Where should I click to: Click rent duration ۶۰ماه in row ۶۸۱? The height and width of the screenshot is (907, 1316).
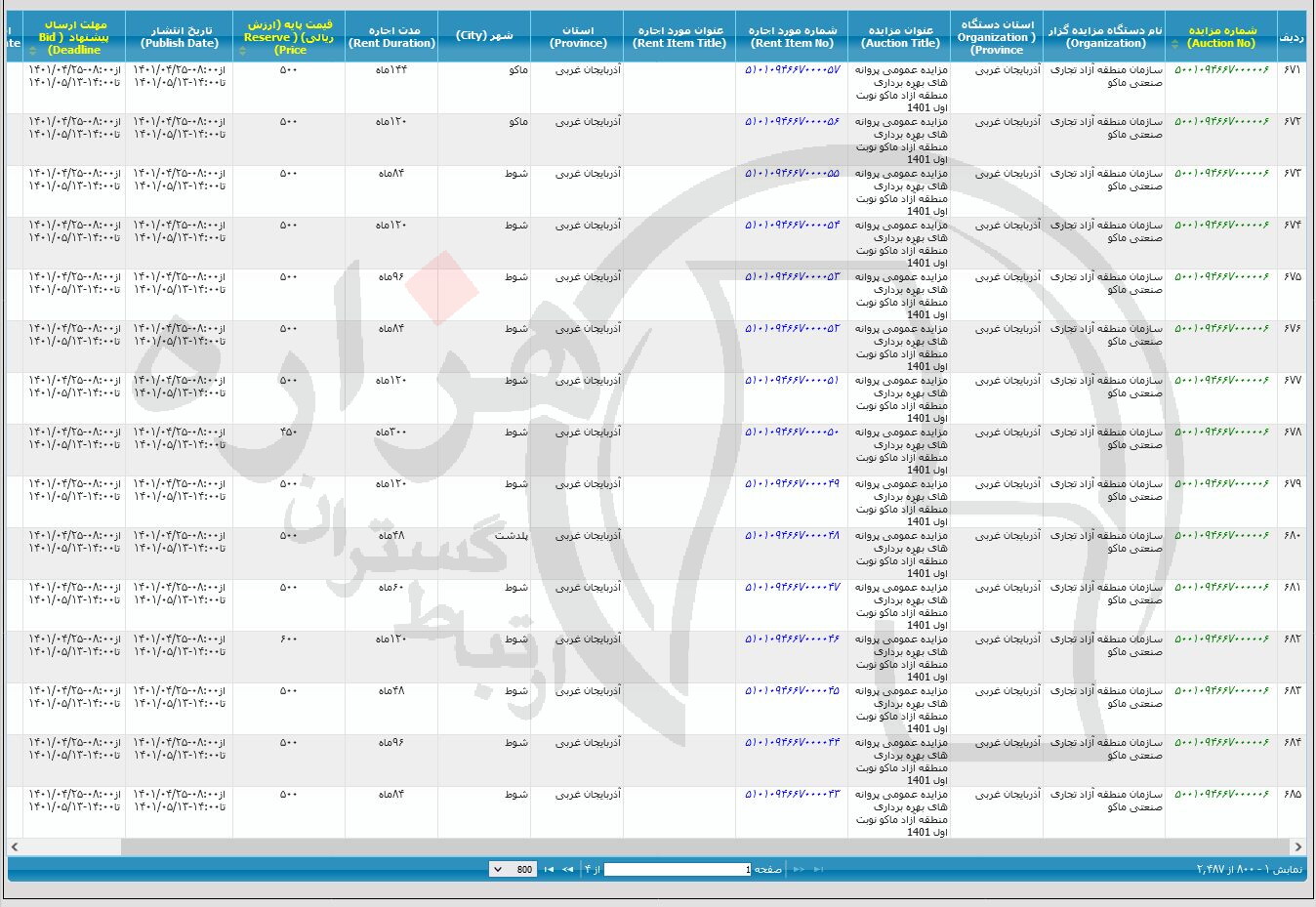(391, 588)
